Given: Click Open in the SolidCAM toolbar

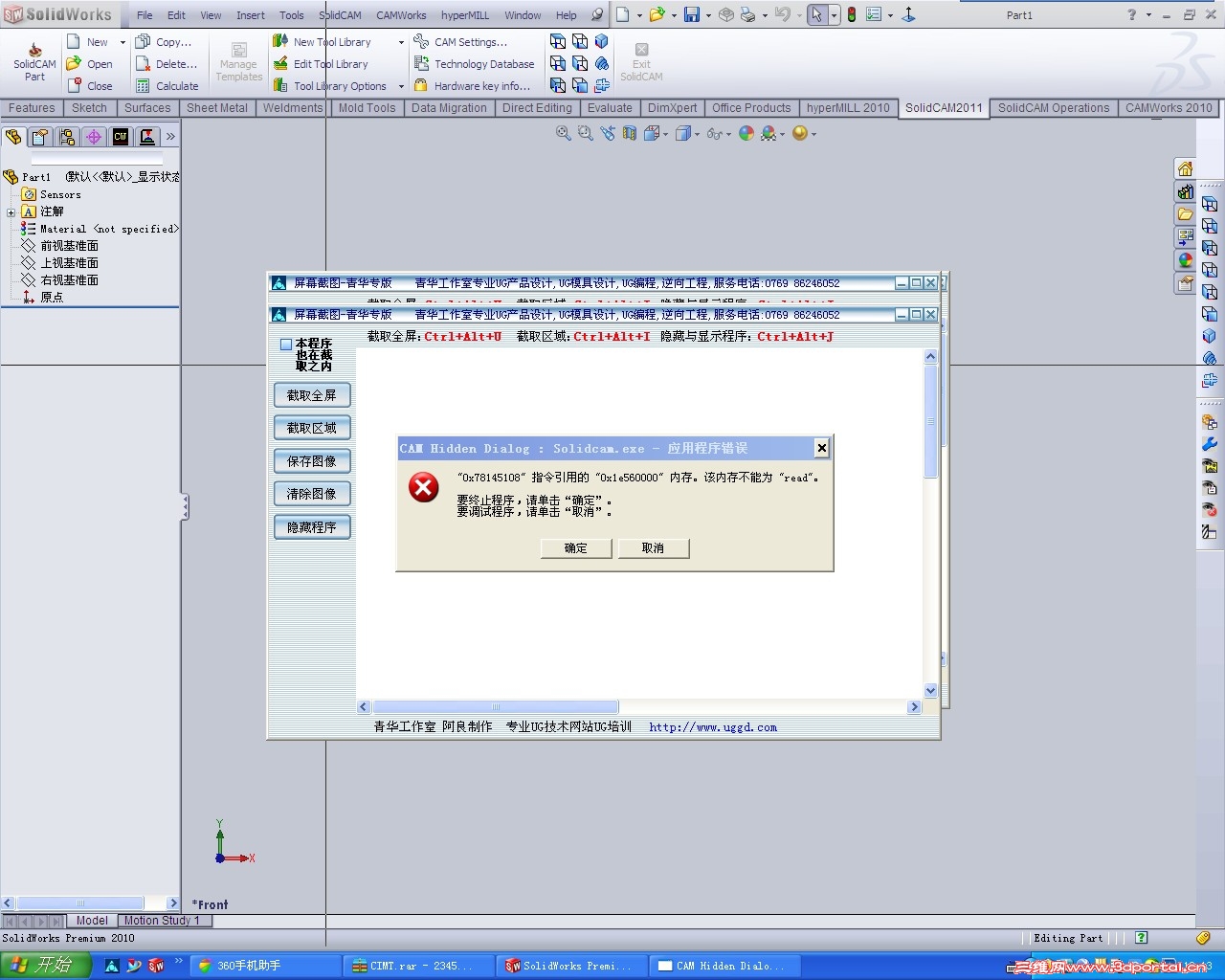Looking at the screenshot, I should (89, 64).
